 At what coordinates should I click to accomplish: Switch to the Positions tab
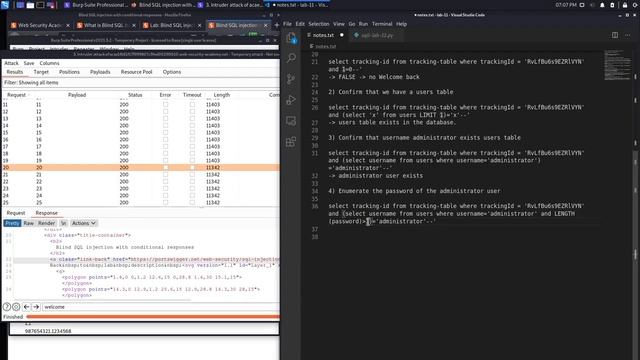pyautogui.click(x=69, y=72)
